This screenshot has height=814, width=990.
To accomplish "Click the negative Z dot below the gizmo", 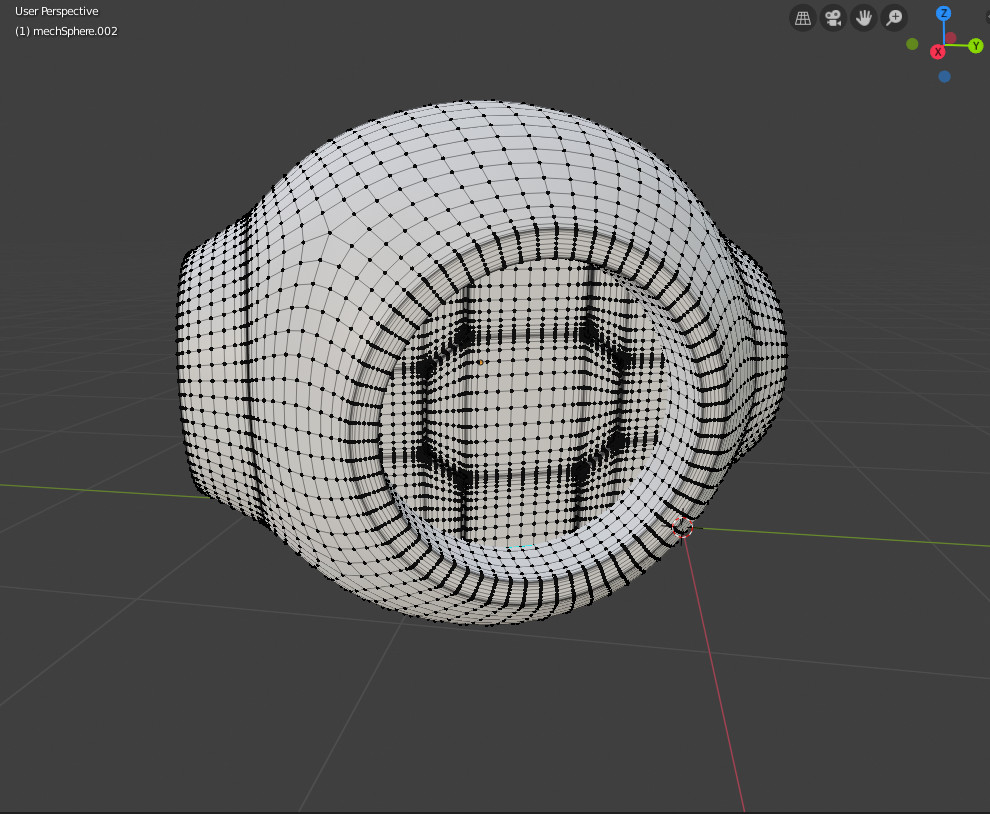I will coord(944,76).
